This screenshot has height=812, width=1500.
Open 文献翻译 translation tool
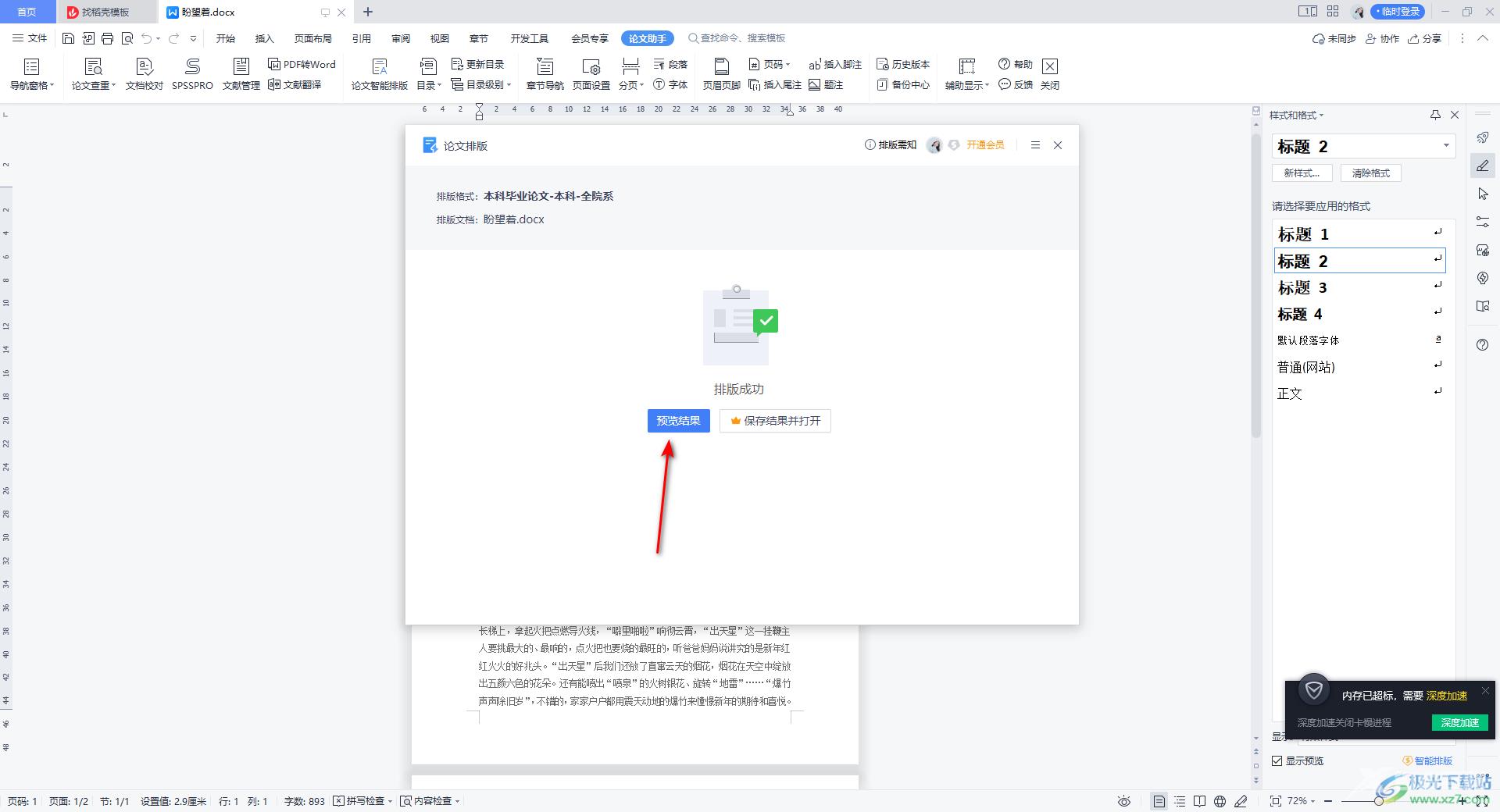(295, 84)
